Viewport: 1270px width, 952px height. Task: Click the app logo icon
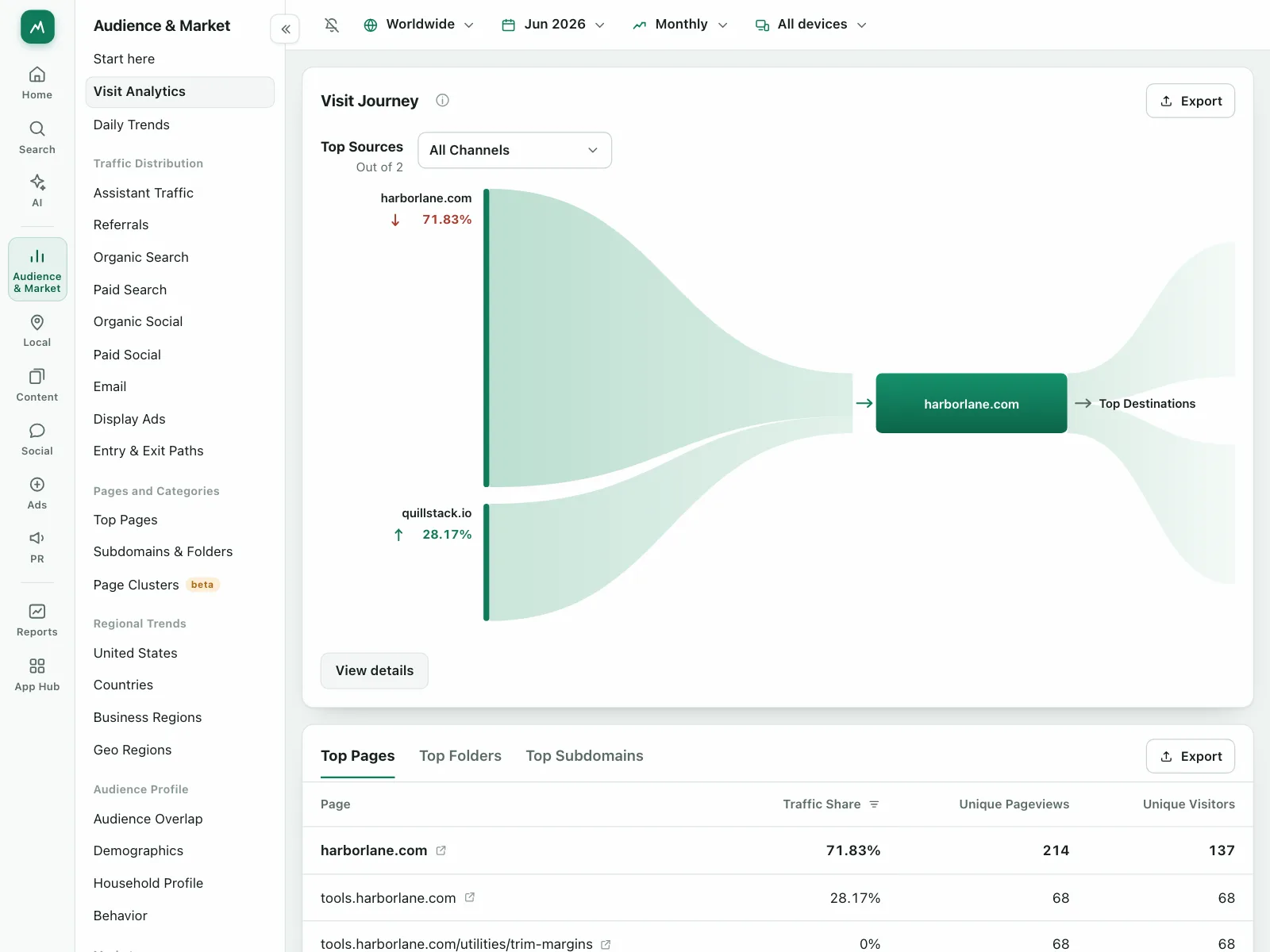[x=37, y=27]
